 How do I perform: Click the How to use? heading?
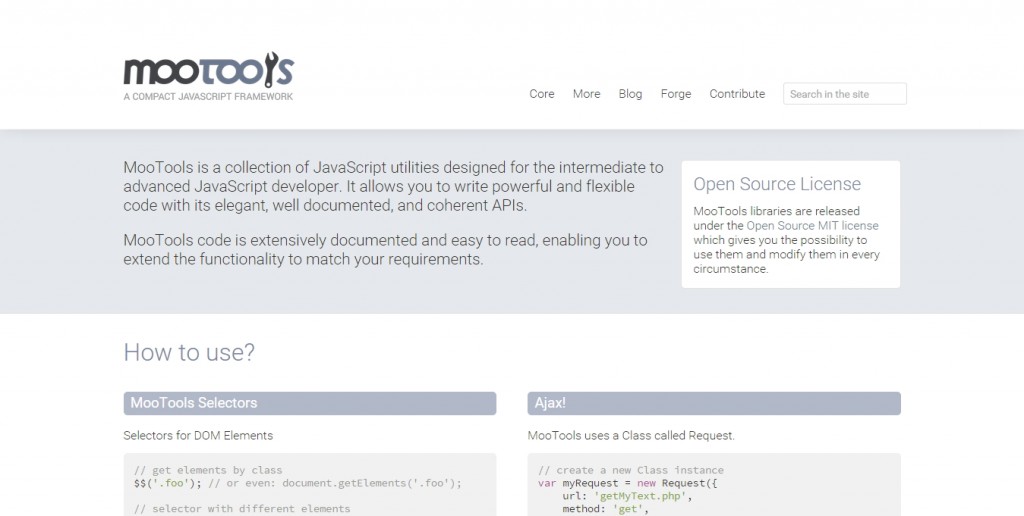point(189,352)
